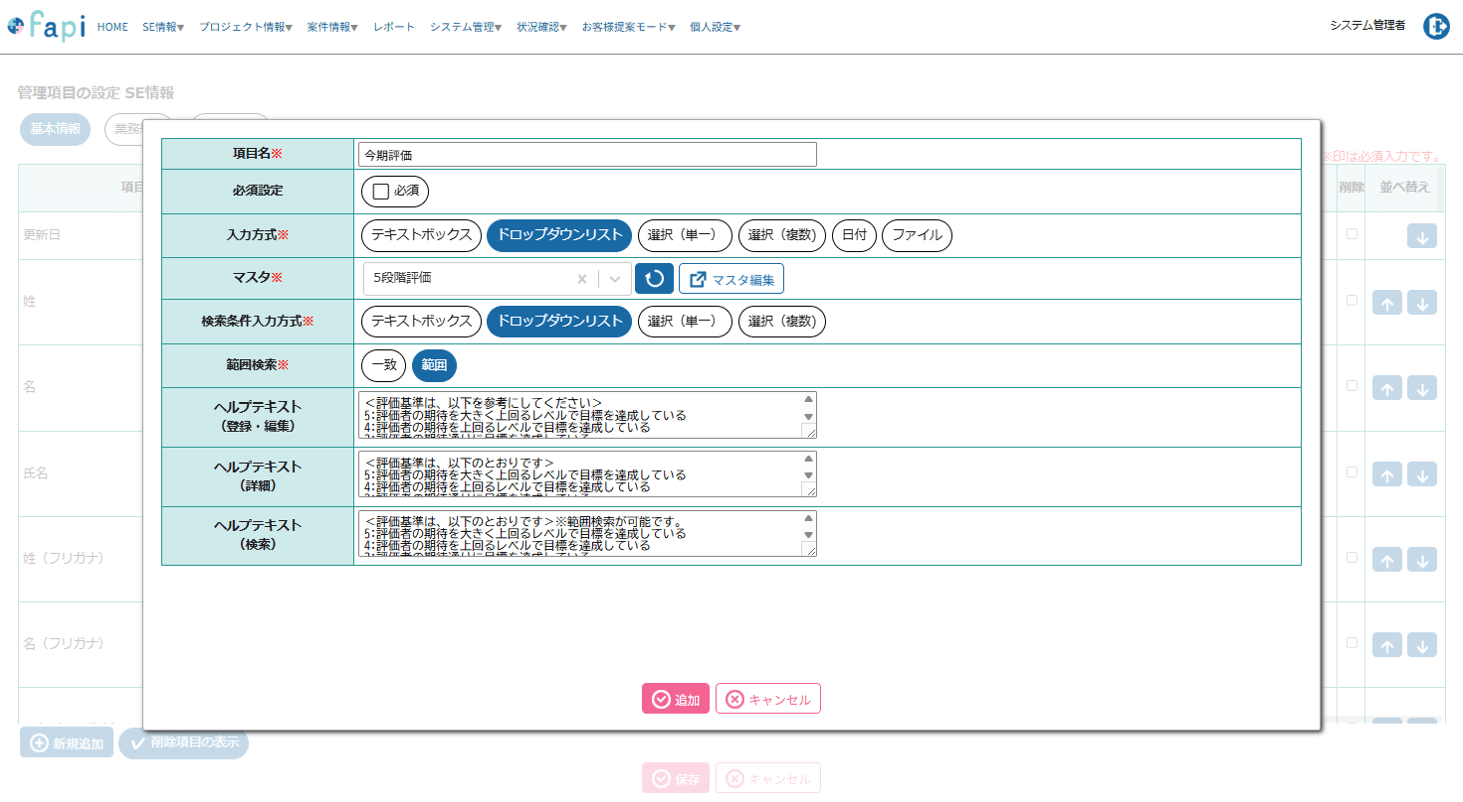Open the システム管理 dropdown menu
The width and height of the screenshot is (1463, 802).
point(466,27)
